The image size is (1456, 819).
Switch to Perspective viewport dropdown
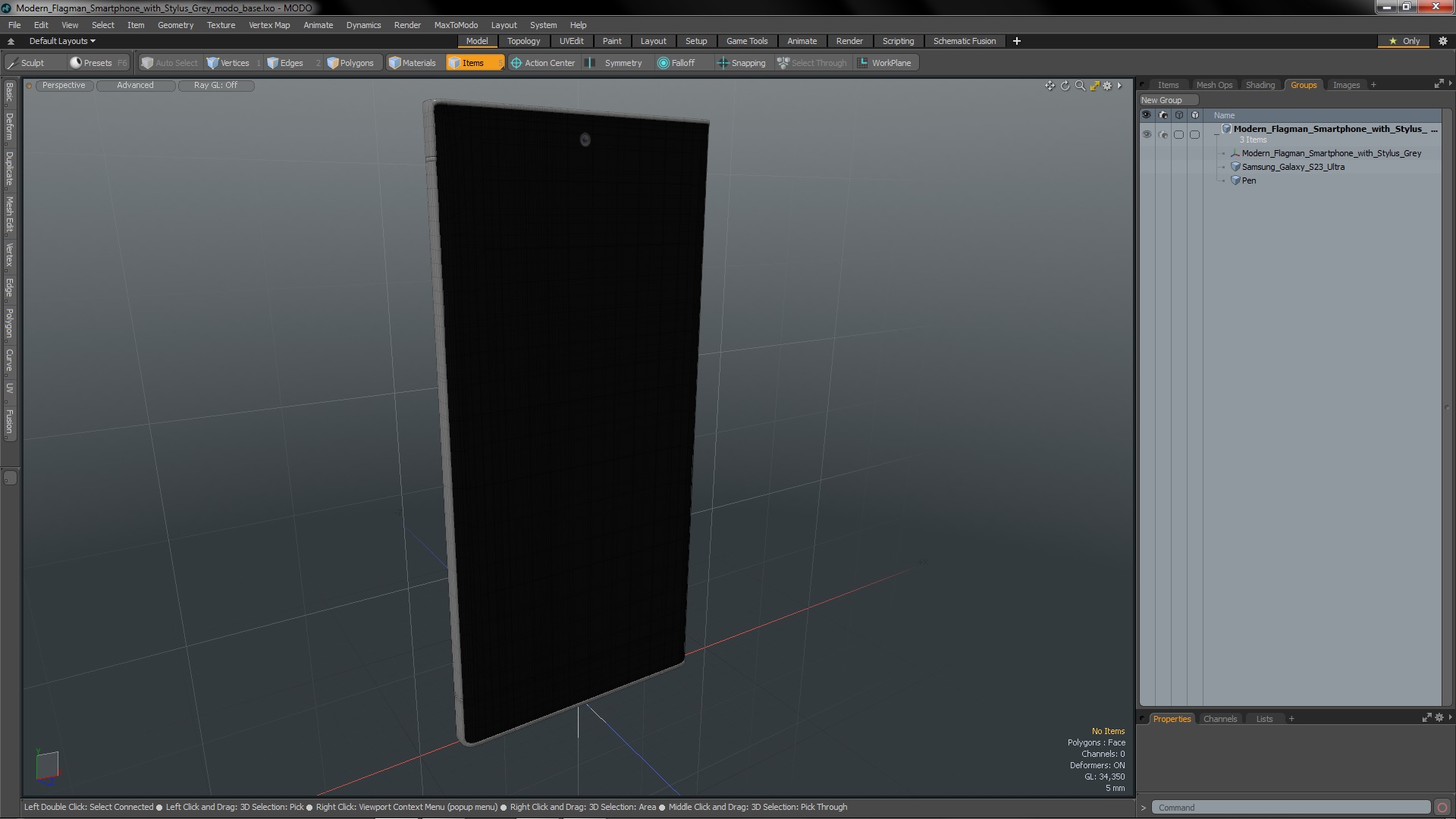coord(62,85)
